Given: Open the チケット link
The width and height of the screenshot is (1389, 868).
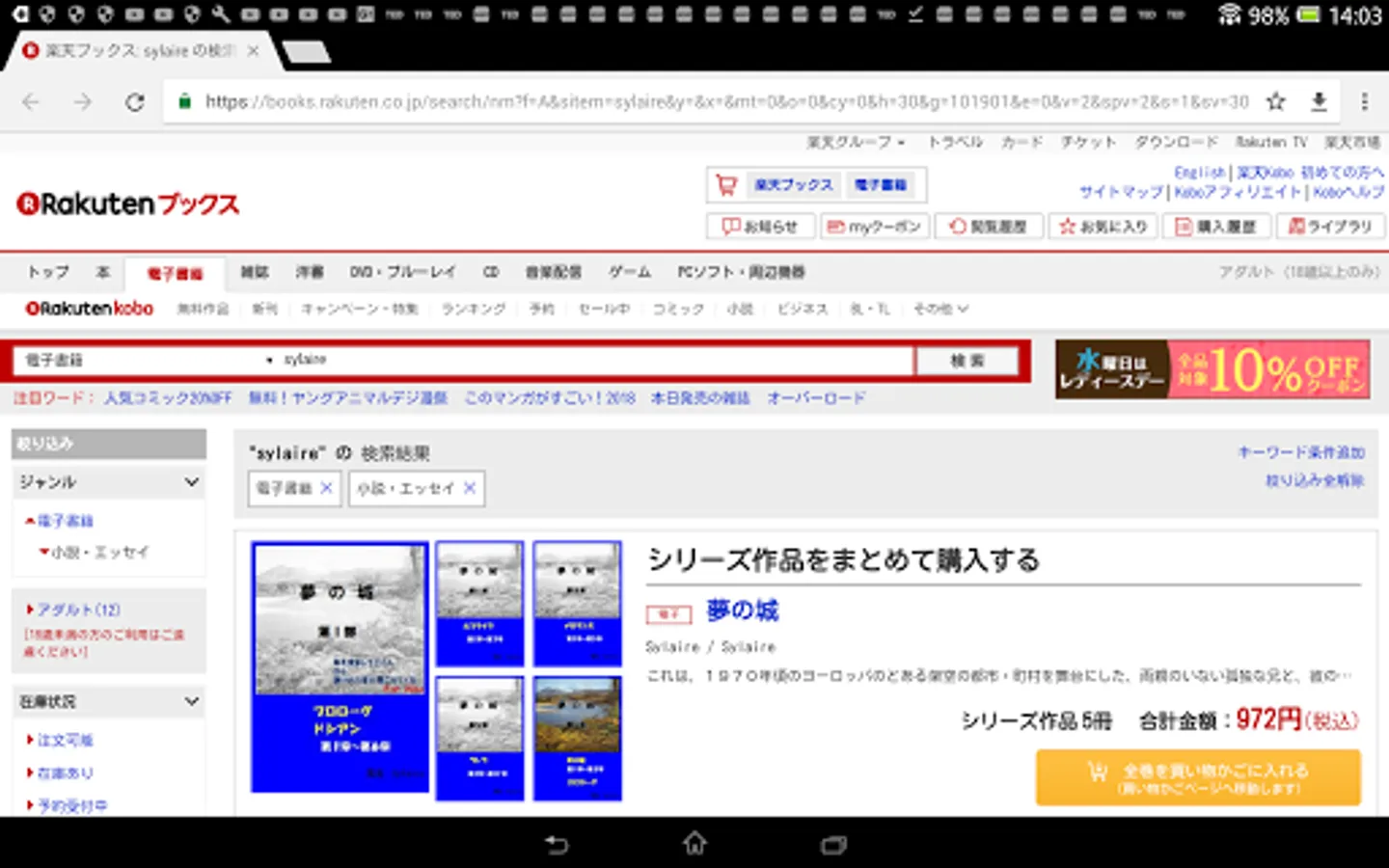Looking at the screenshot, I should 1088,142.
